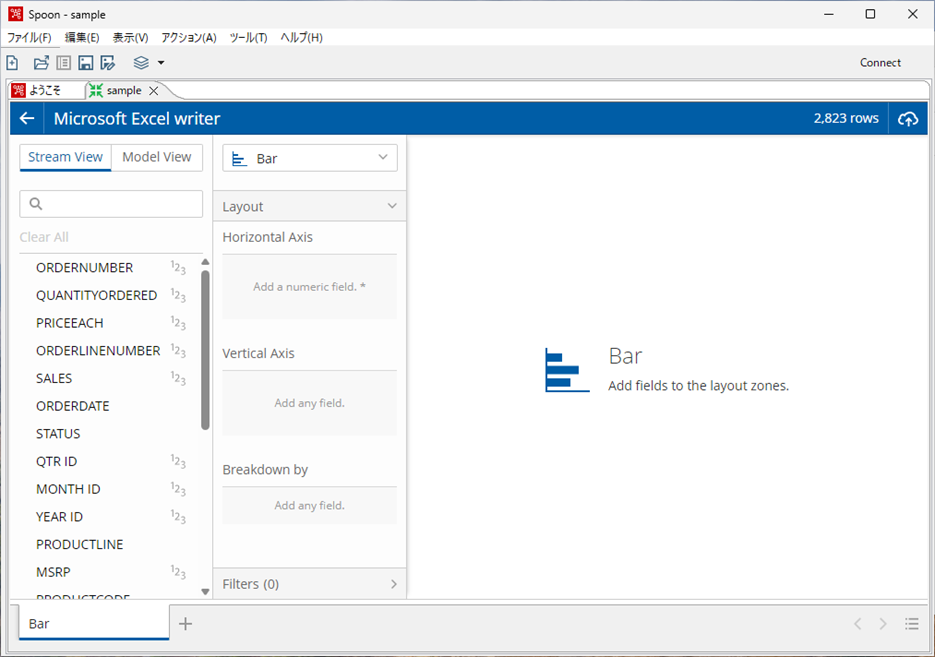Click the 2,823 rows label
Screen dimensions: 935x657
point(846,118)
